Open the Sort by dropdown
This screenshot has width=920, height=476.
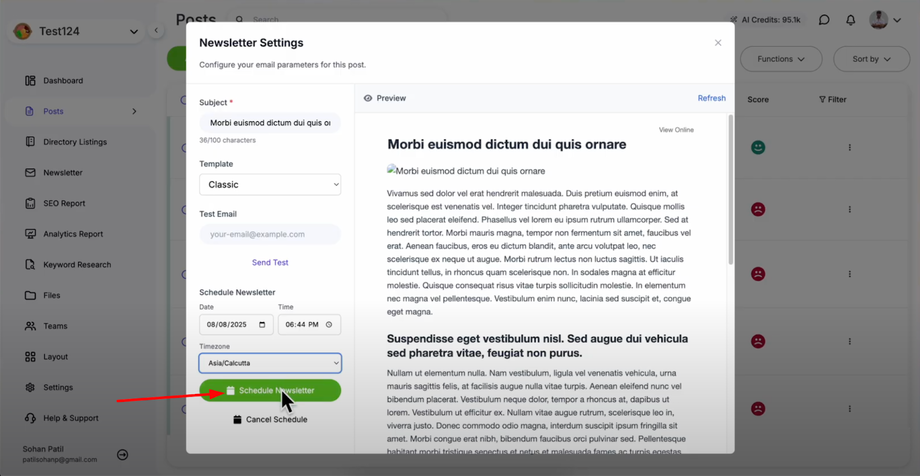point(871,59)
